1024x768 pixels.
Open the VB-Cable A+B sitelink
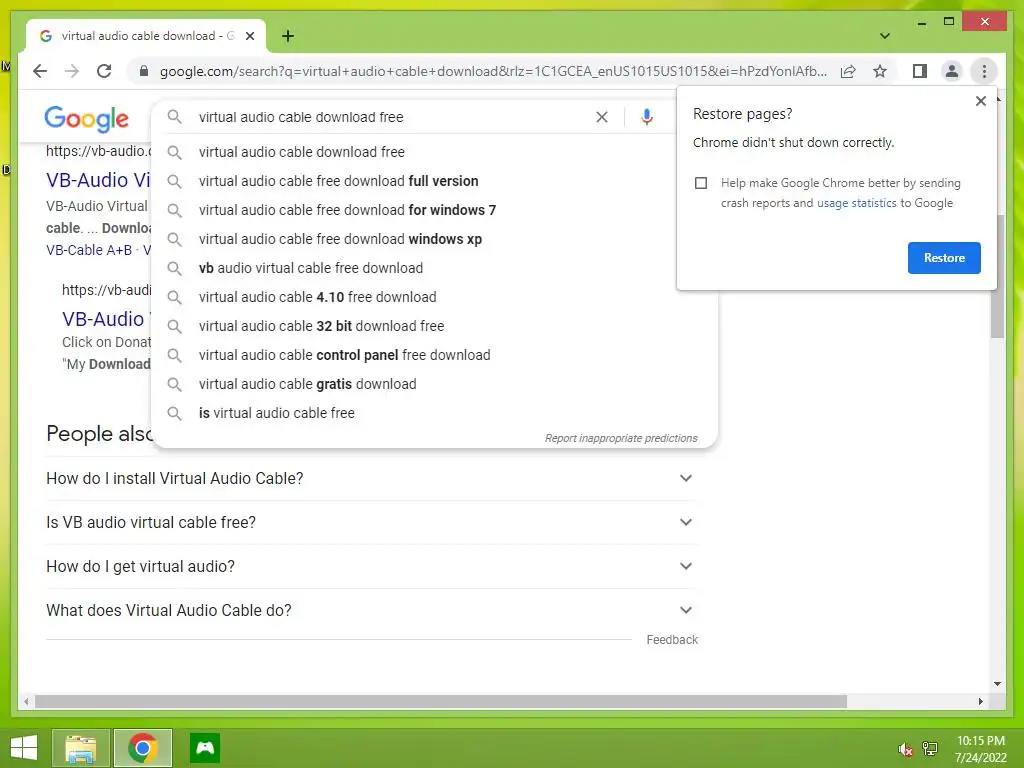pos(89,250)
